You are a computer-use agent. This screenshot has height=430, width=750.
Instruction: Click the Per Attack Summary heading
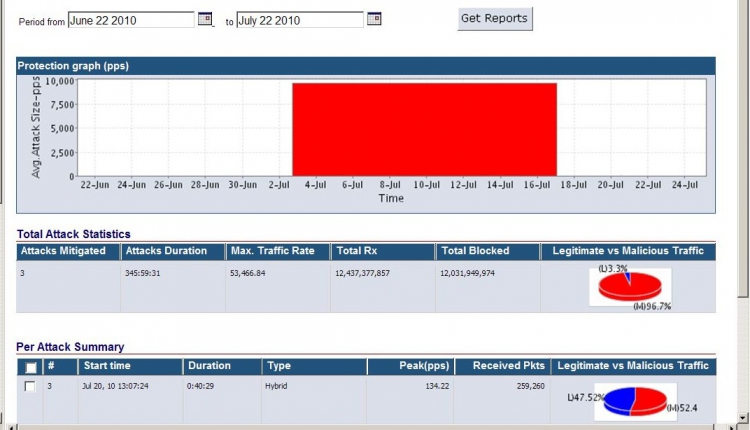[x=70, y=347]
